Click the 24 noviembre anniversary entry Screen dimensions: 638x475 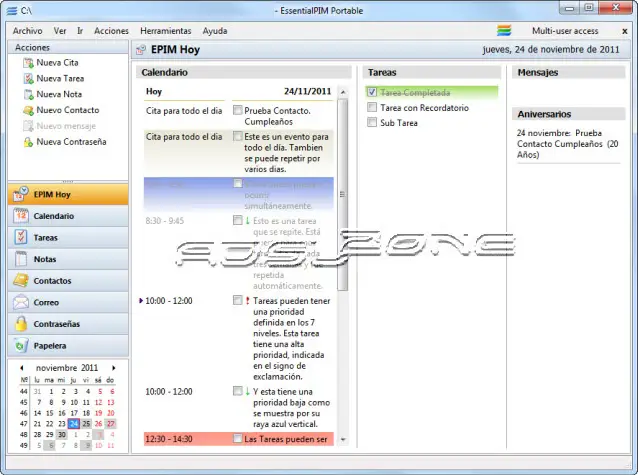click(568, 144)
